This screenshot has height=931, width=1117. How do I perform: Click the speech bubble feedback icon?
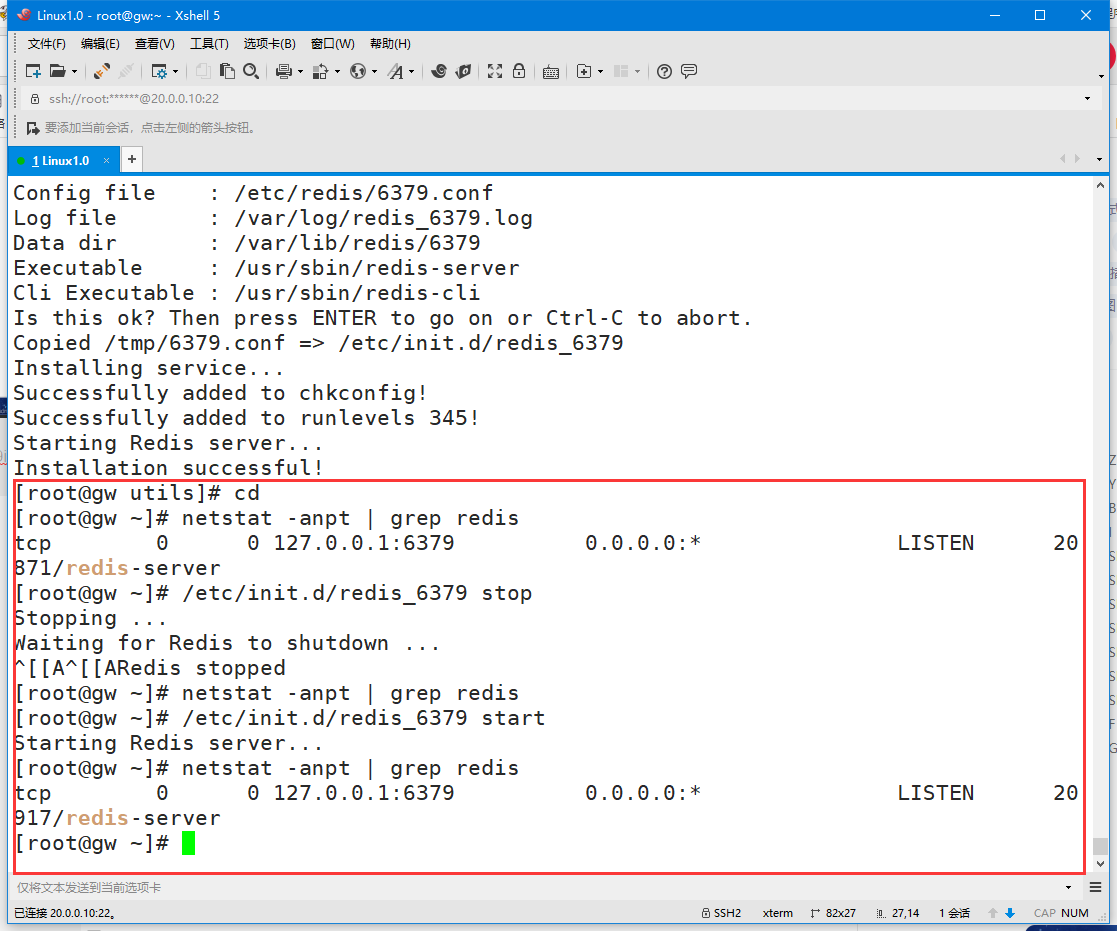point(689,71)
